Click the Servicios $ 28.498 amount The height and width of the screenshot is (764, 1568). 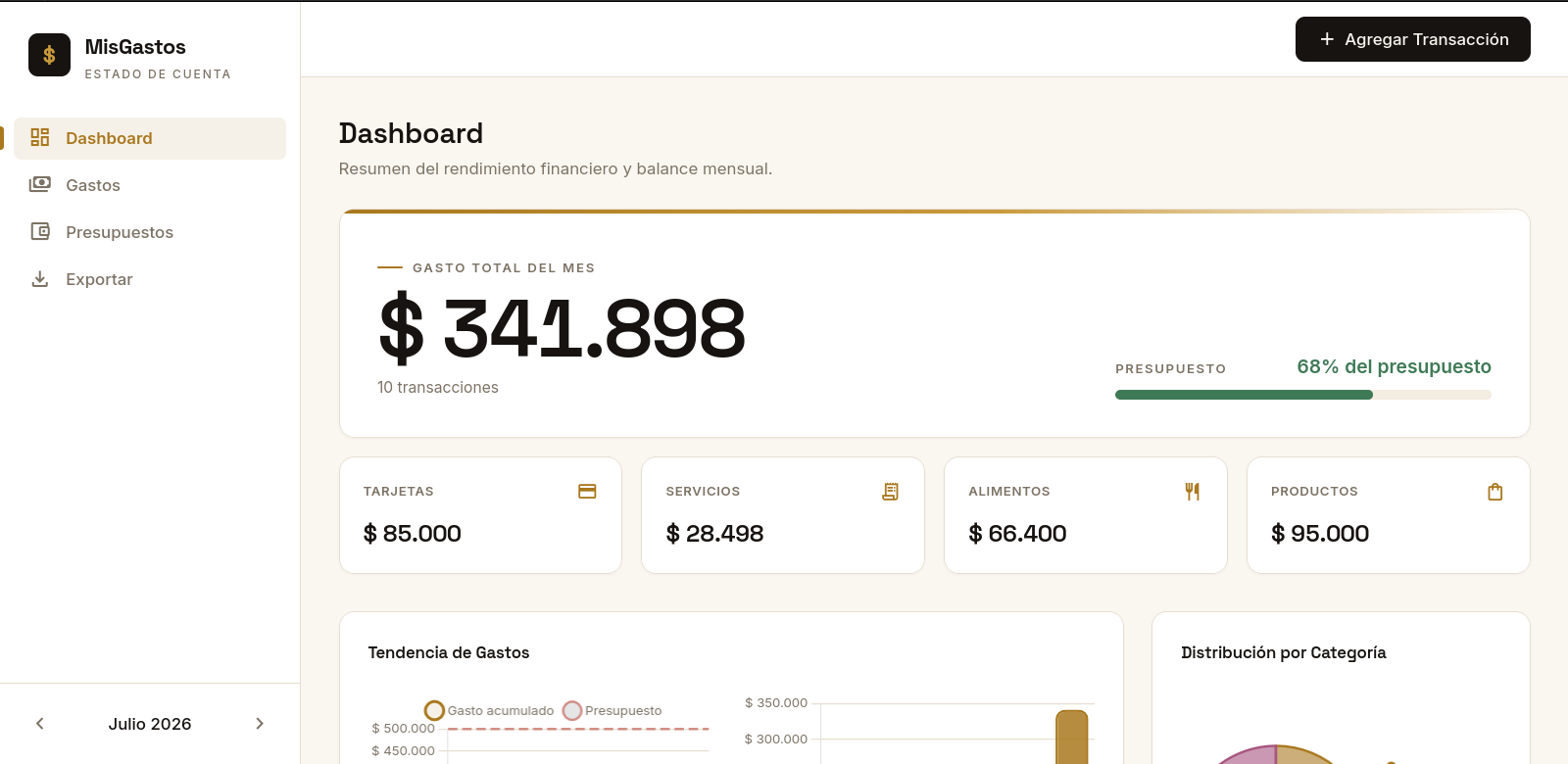click(714, 534)
